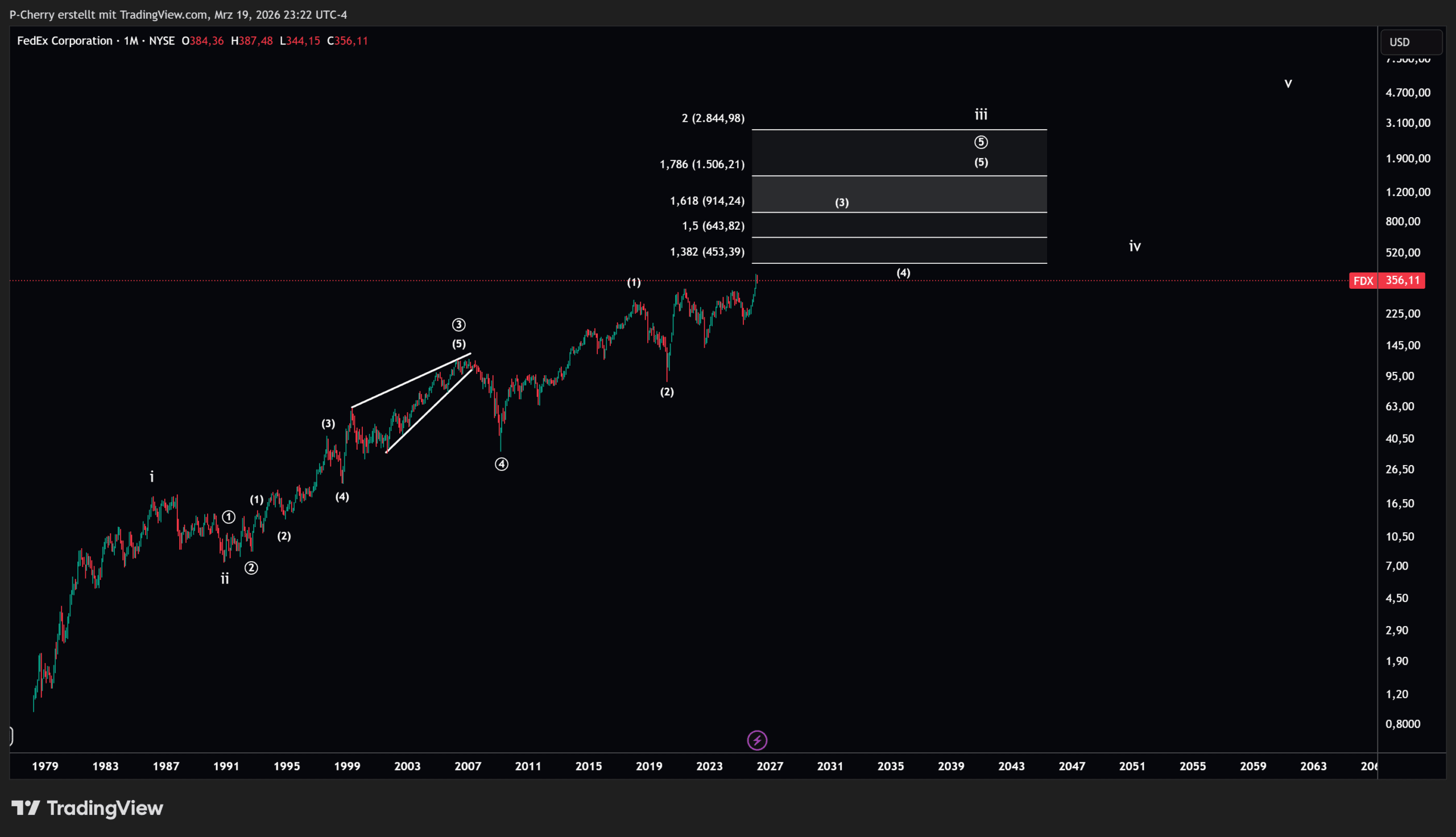
Task: Select the circled 3 wave label
Action: [x=458, y=325]
